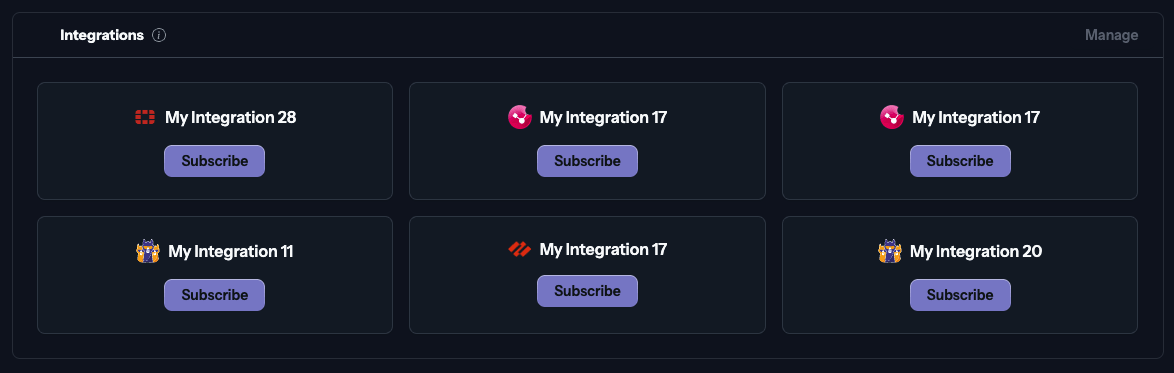Select My Integration 17 title in top-right card
Viewport: 1174px width, 373px height.
coord(976,118)
